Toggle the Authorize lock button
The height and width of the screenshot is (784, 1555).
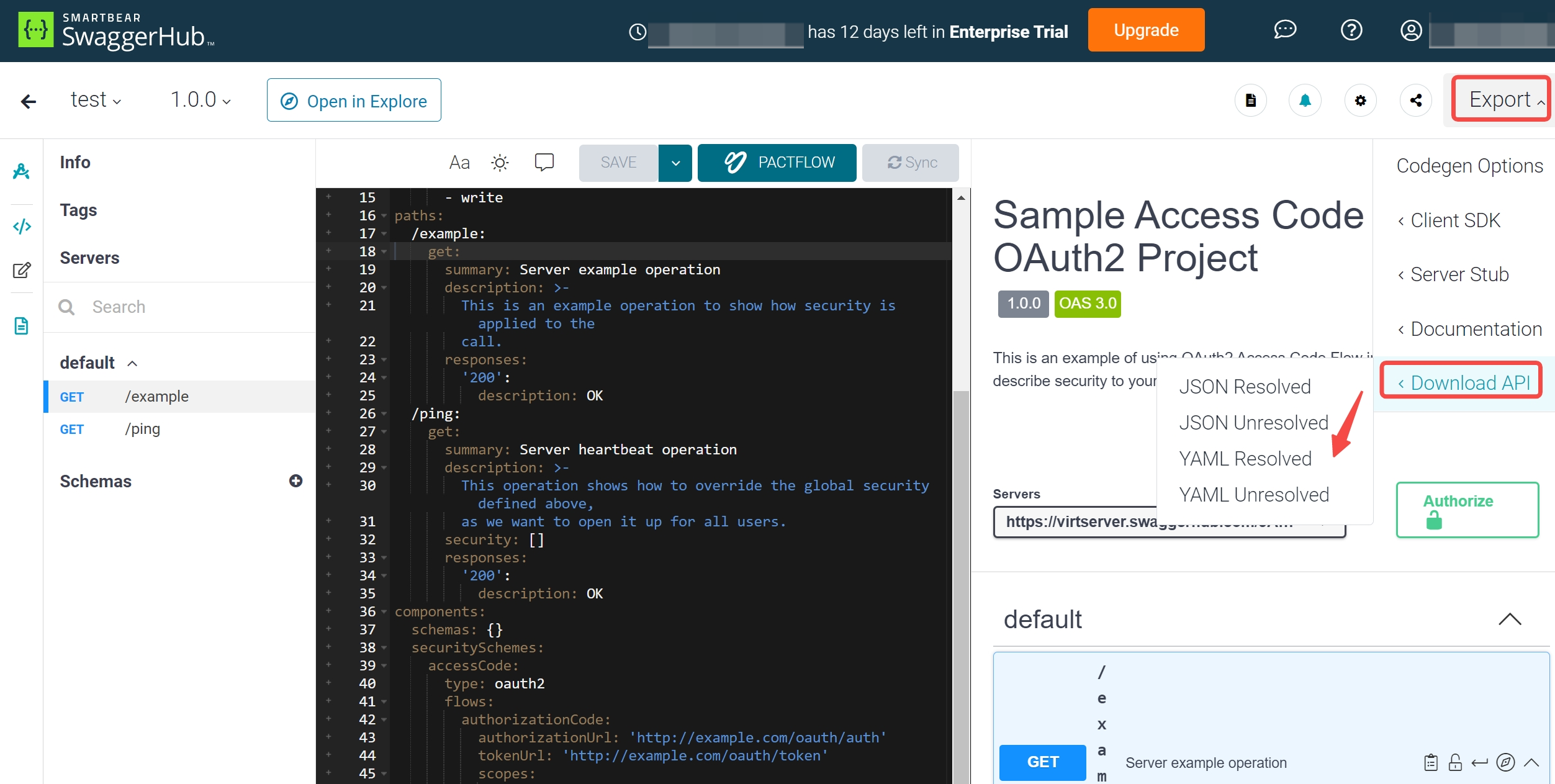tap(1467, 510)
